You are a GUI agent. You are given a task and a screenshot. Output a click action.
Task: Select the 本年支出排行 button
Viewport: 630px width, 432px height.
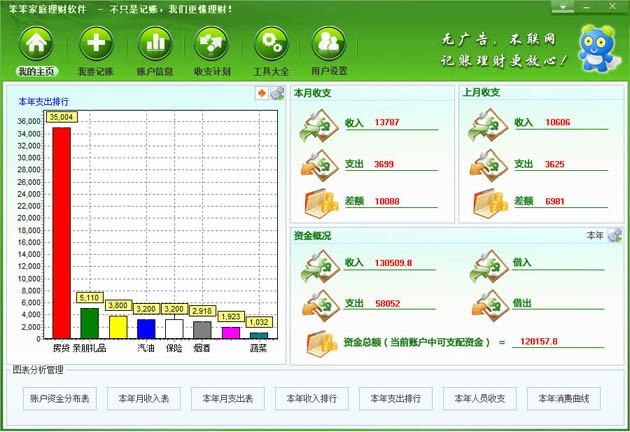(x=395, y=399)
